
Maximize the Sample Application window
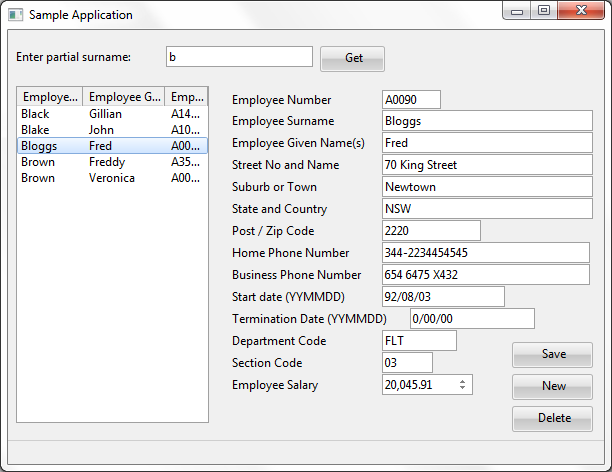point(544,11)
